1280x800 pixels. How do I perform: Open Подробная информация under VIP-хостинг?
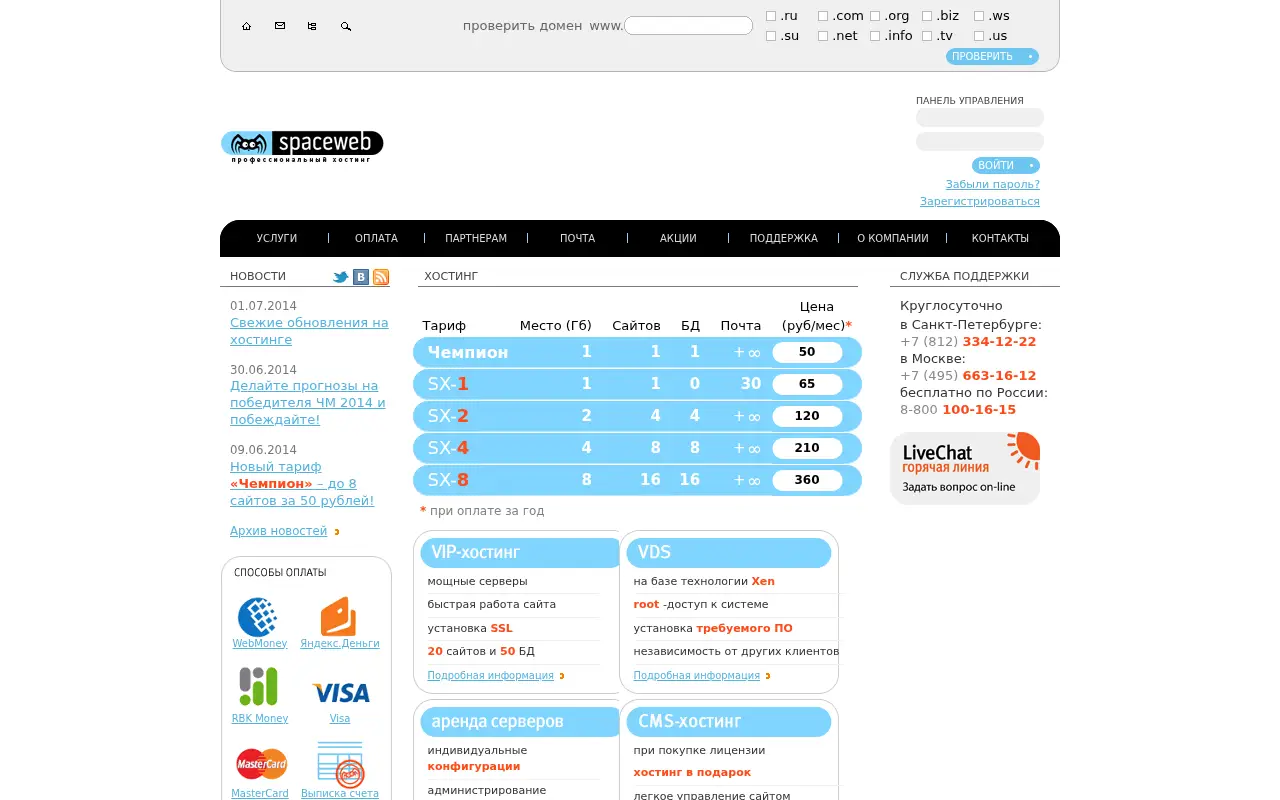[x=491, y=676]
